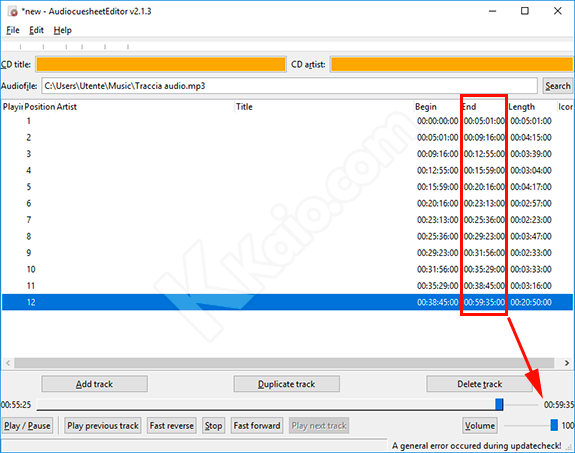
Task: Click the CD artist input field
Action: tap(452, 64)
